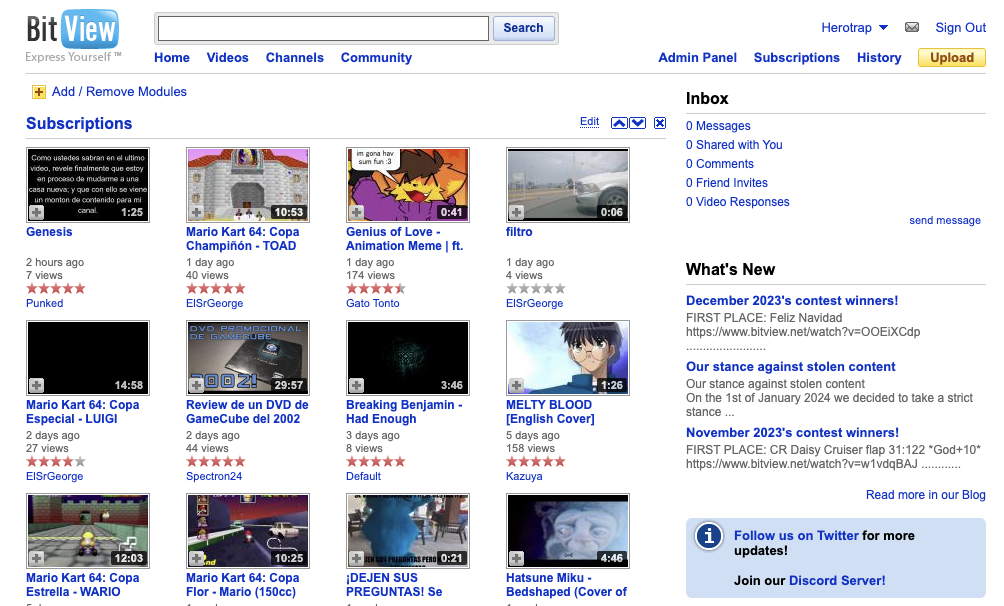Viewport: 1004px width, 606px height.
Task: Close the Subscriptions module
Action: 660,123
